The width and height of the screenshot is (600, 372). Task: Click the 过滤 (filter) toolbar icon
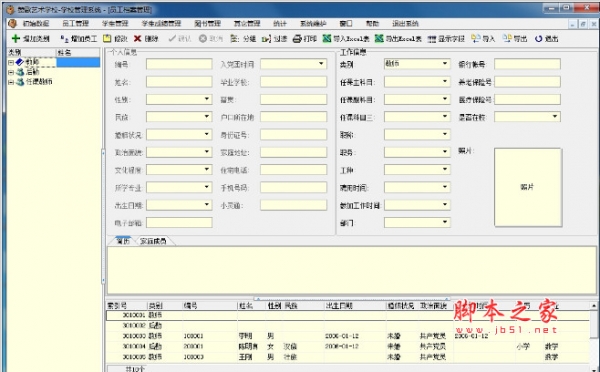[266, 38]
